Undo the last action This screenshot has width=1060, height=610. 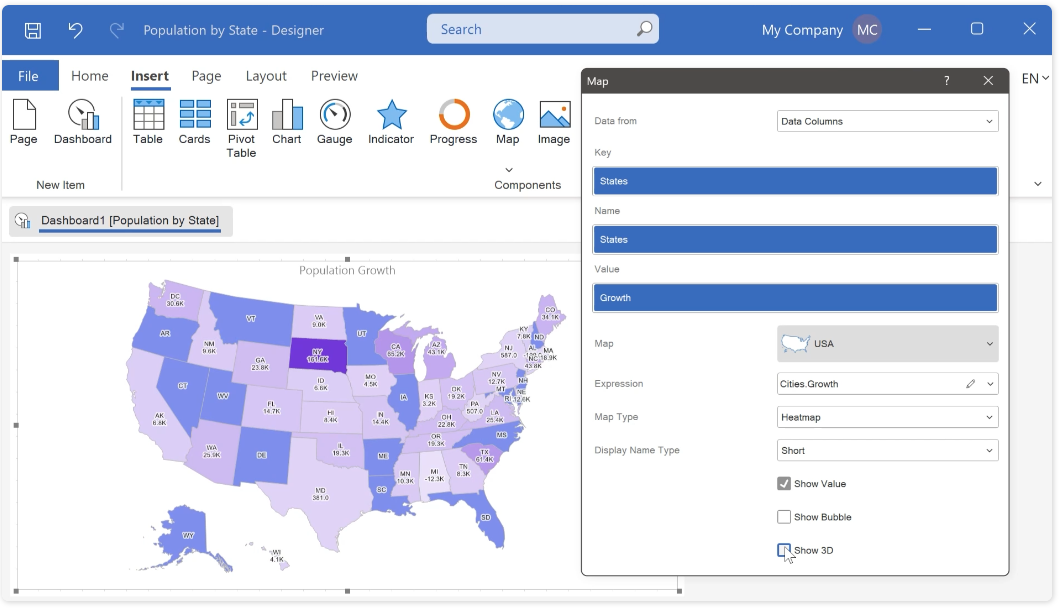tap(75, 30)
